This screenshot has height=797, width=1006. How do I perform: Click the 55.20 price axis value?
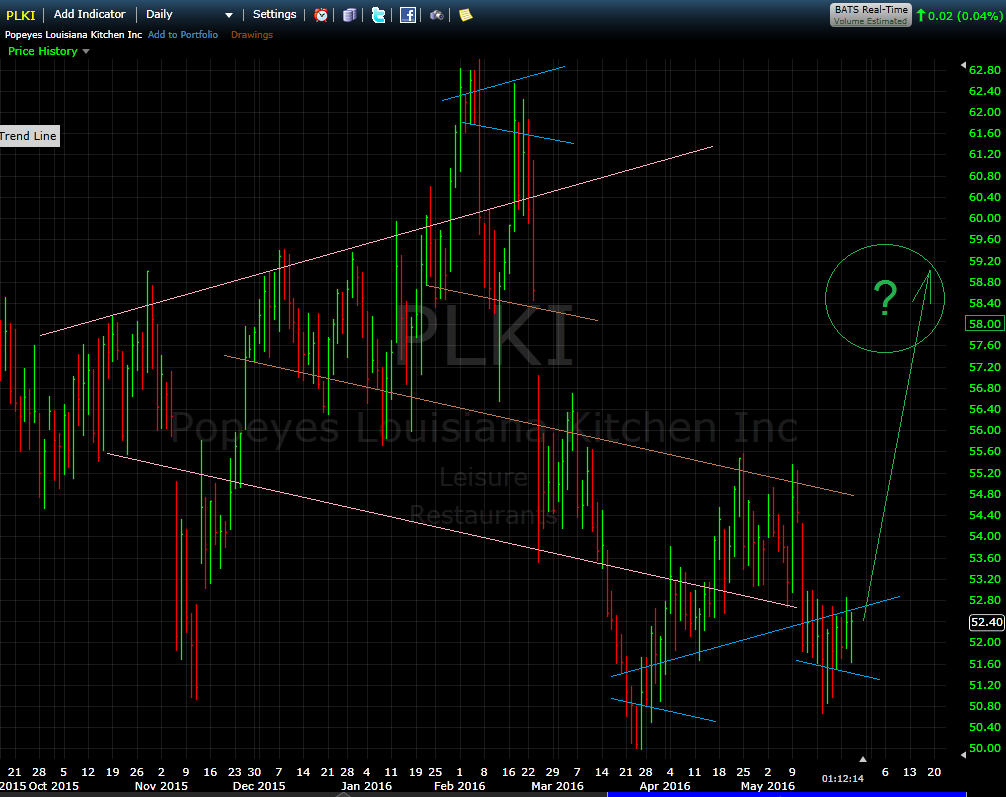(985, 473)
